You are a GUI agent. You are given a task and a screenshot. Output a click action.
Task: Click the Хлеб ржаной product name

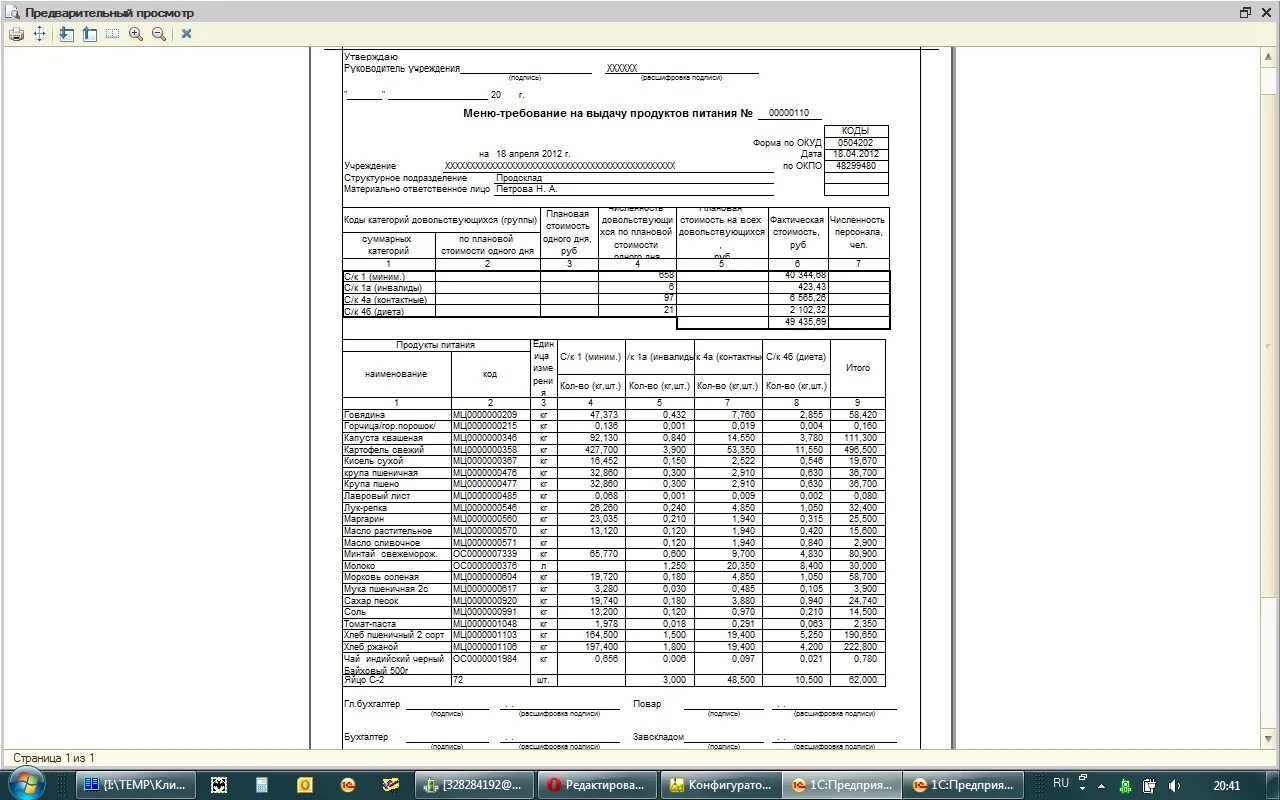[371, 647]
